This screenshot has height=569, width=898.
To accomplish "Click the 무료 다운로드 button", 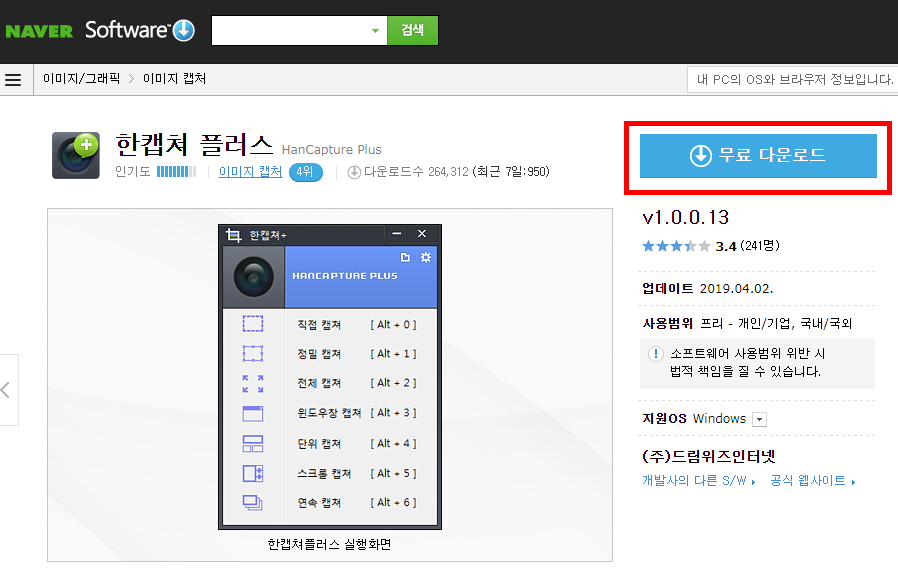I will pos(758,156).
